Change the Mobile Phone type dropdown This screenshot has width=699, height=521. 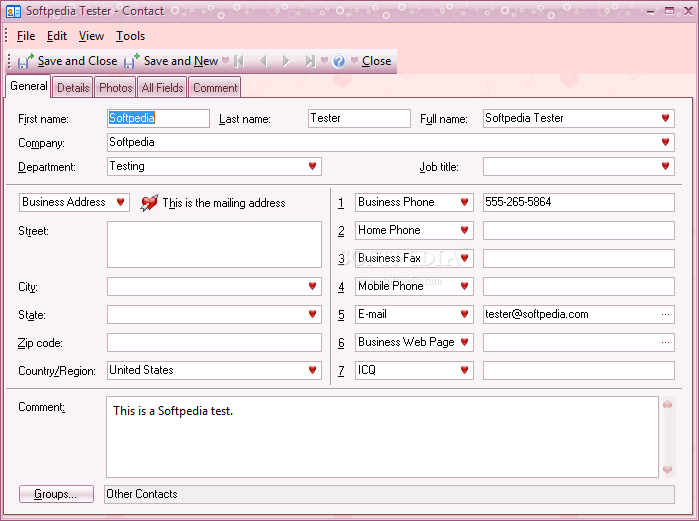464,286
